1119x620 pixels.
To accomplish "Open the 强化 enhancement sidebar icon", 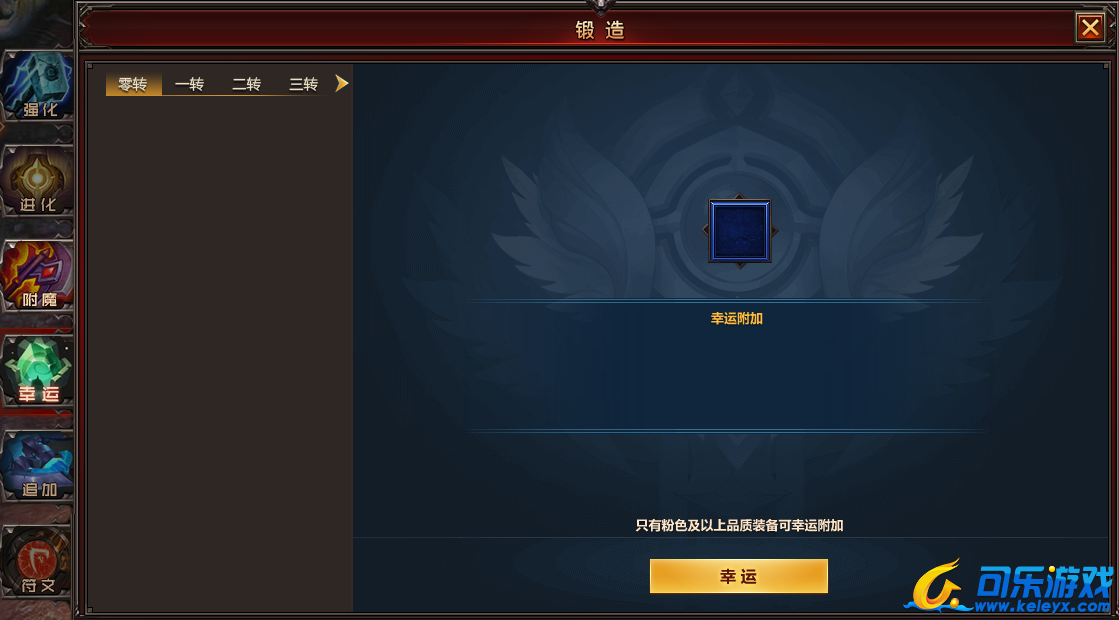I will point(37,86).
